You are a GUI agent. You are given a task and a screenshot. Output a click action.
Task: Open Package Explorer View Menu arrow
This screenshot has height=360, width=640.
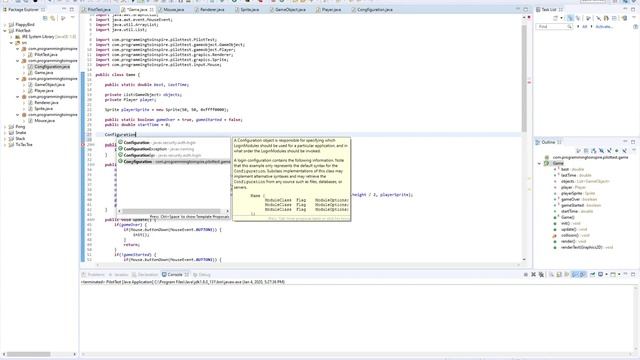click(x=73, y=18)
